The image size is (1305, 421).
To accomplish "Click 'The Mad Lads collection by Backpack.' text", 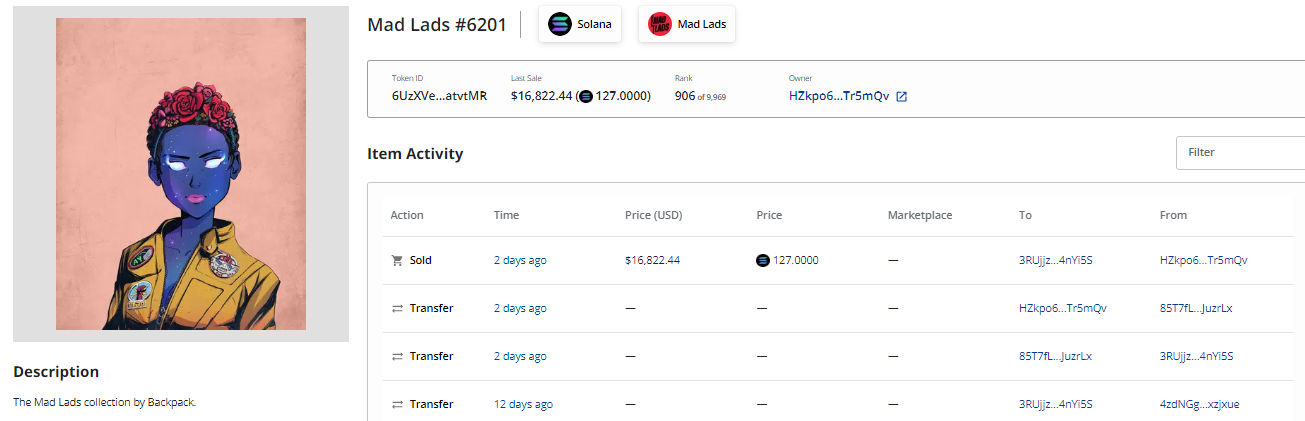I will tap(104, 402).
